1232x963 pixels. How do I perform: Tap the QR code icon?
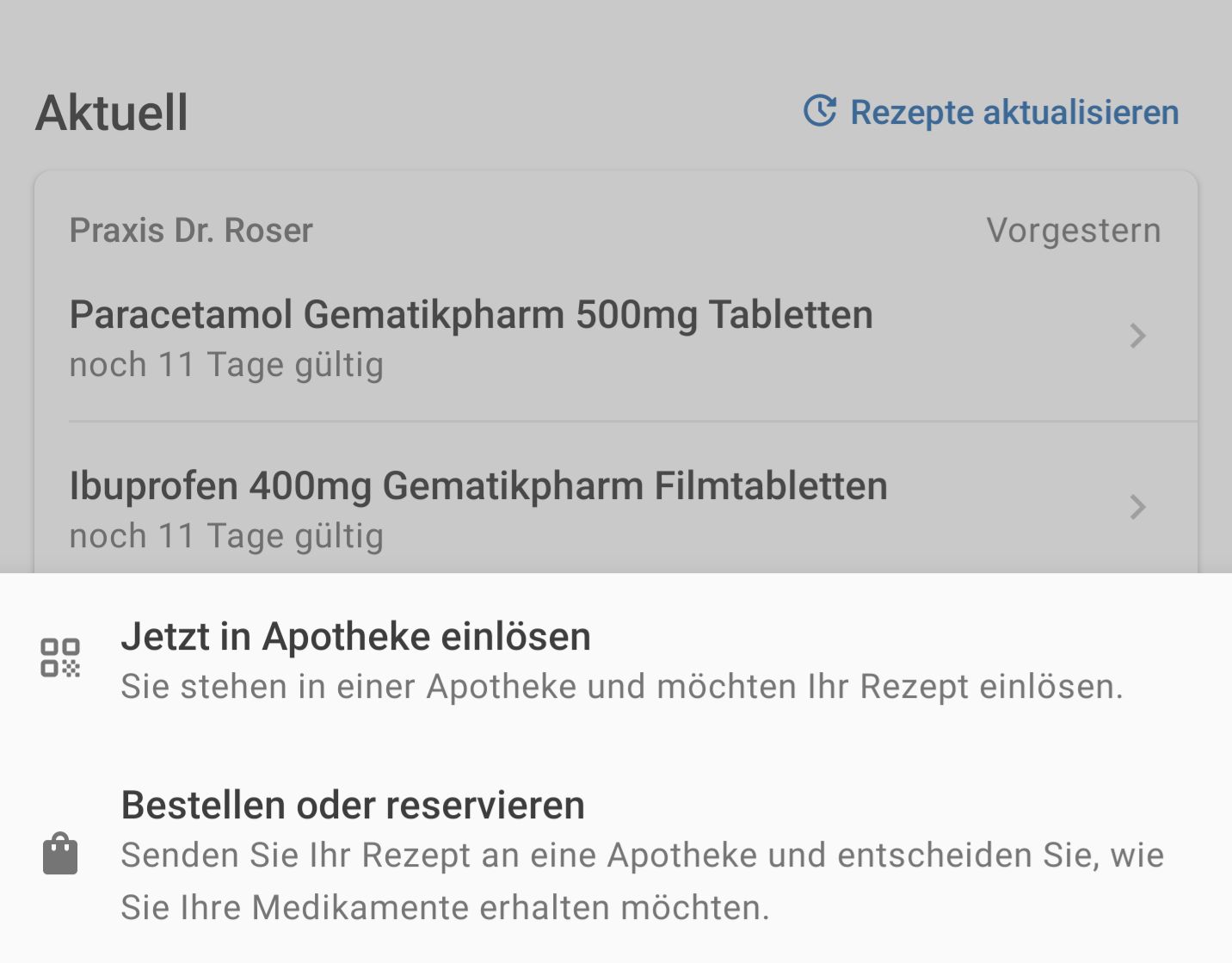tap(60, 657)
